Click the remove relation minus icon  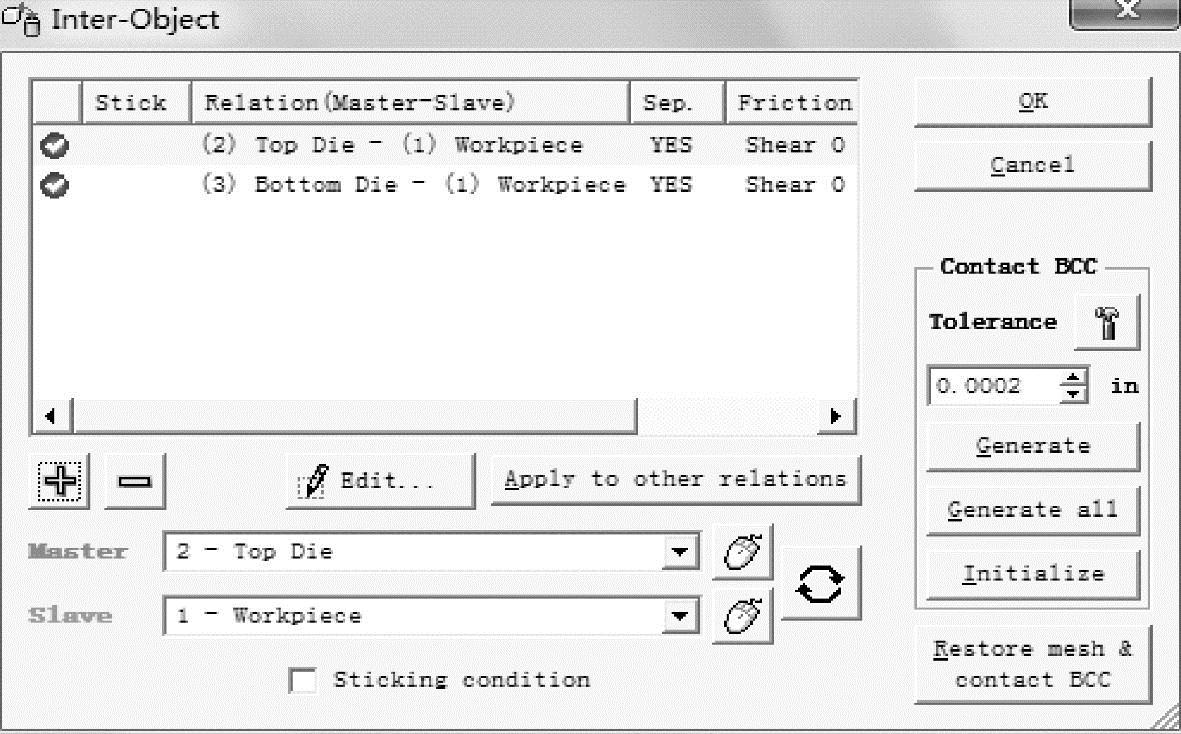click(x=135, y=481)
